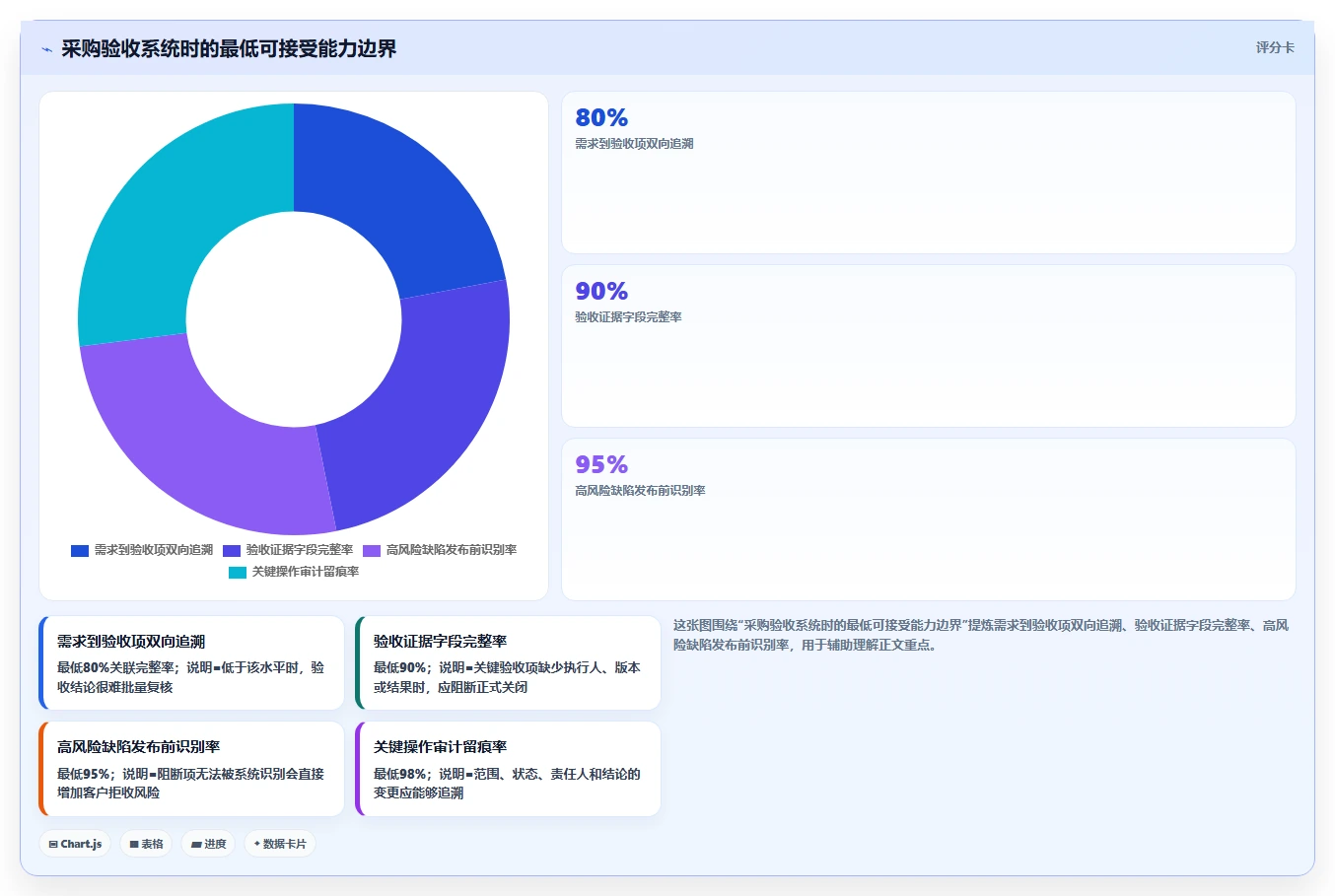Click the description paragraph starting 这张图围绕
The width and height of the screenshot is (1335, 896).
981,635
